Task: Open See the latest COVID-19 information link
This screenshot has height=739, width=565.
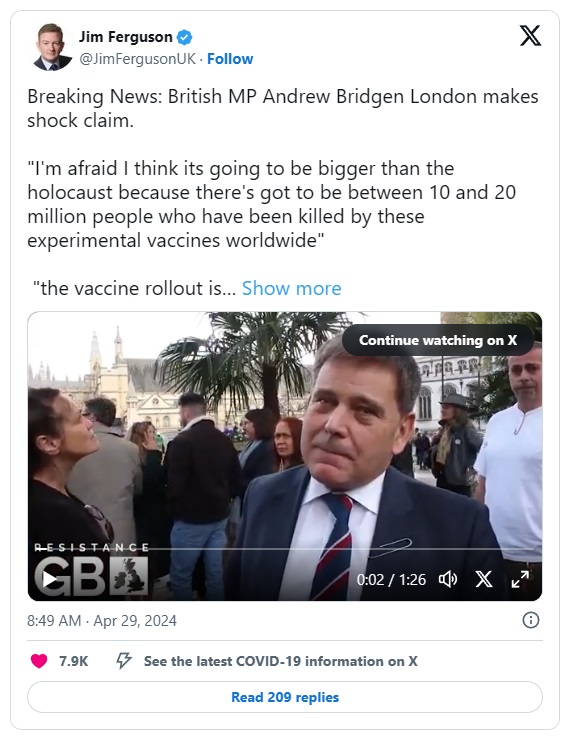Action: [x=280, y=661]
